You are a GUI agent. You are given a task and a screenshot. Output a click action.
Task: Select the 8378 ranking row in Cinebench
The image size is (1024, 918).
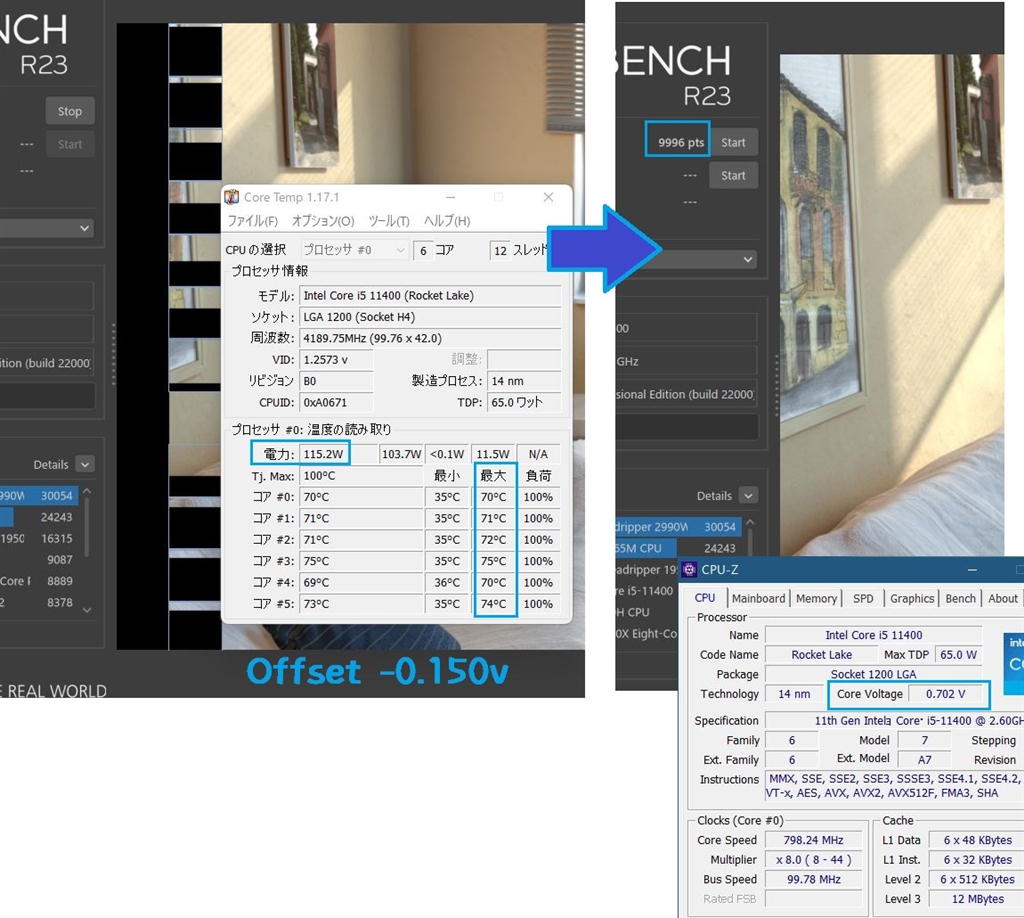tap(39, 603)
